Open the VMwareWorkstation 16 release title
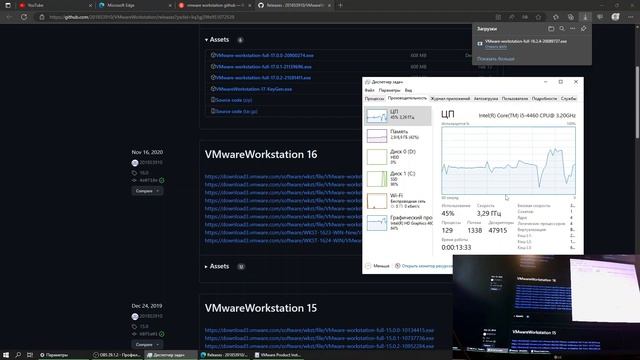Image resolution: width=640 pixels, height=360 pixels. (261, 154)
